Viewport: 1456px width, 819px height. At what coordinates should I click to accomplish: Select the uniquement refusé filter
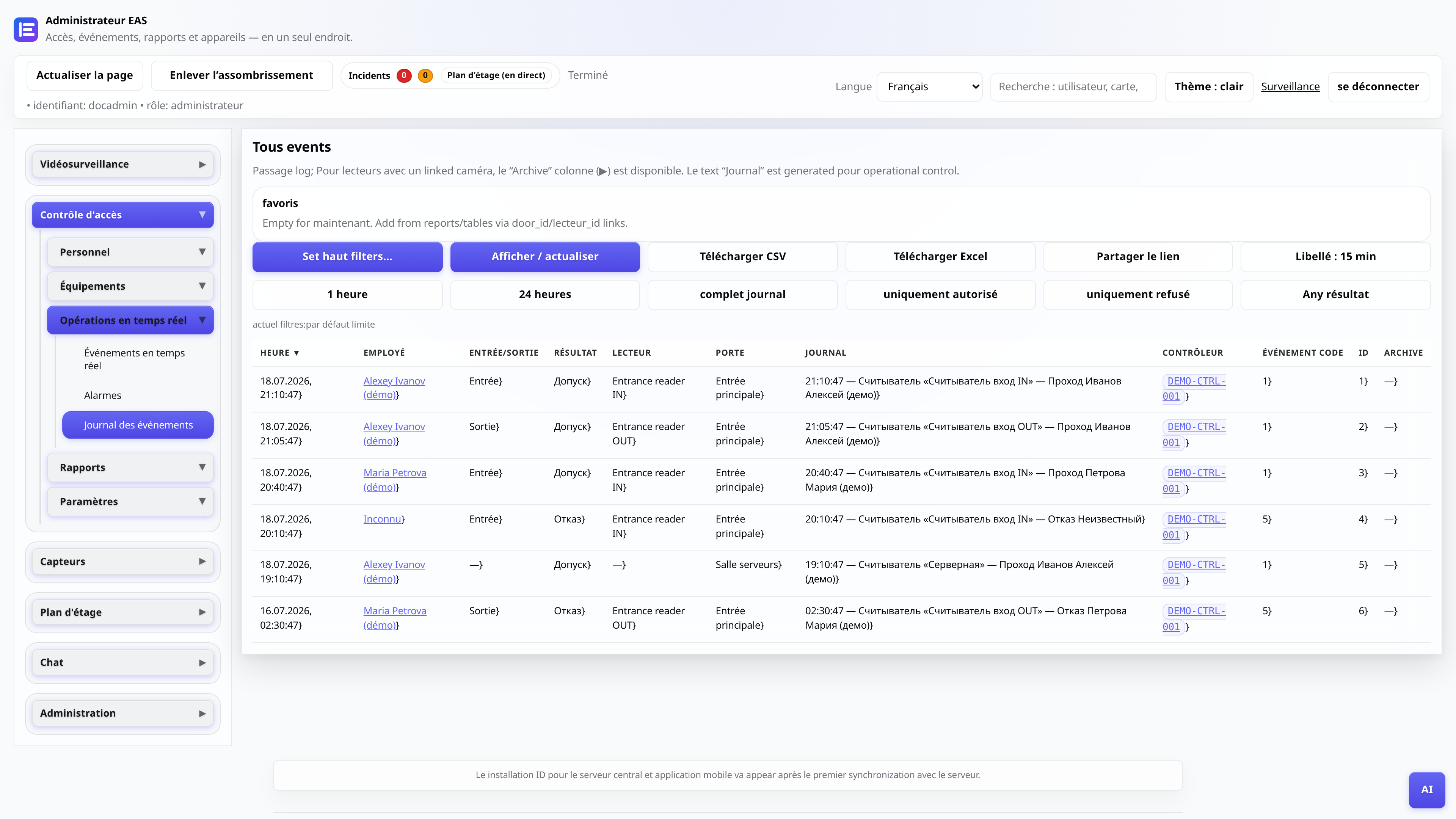(x=1137, y=295)
